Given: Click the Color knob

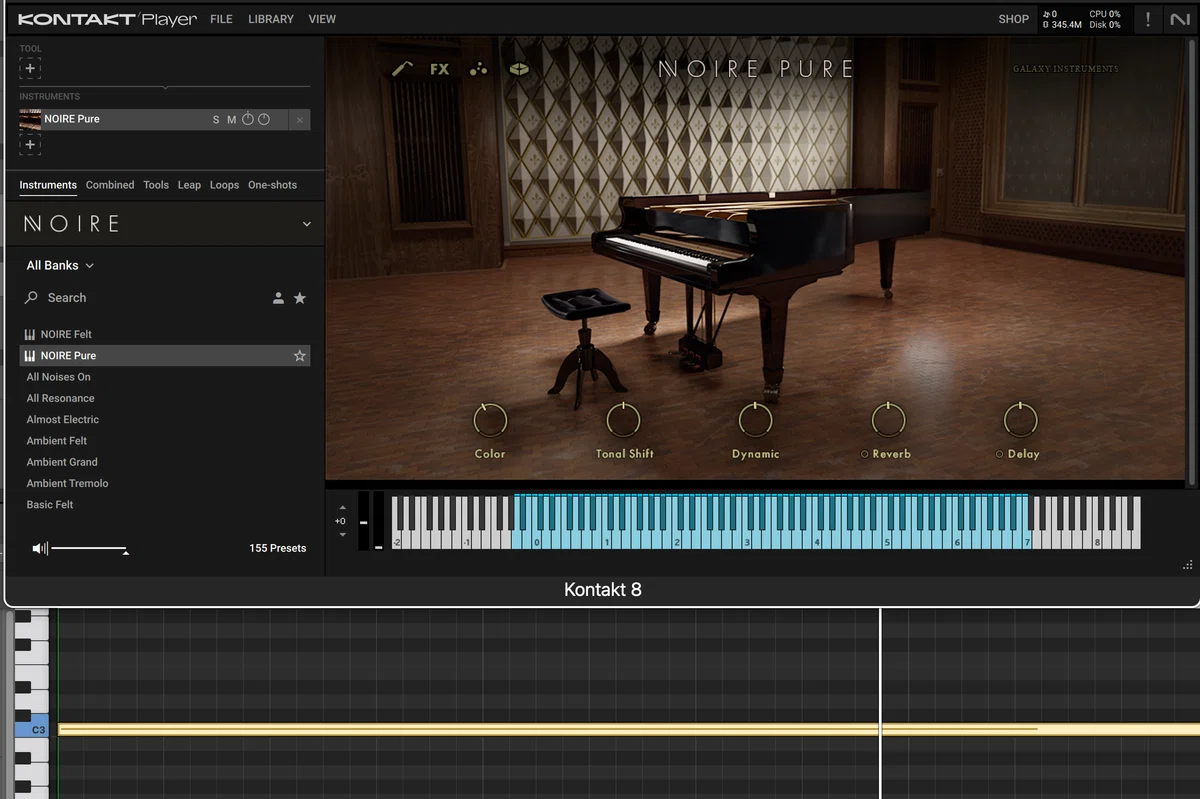Looking at the screenshot, I should pos(490,420).
